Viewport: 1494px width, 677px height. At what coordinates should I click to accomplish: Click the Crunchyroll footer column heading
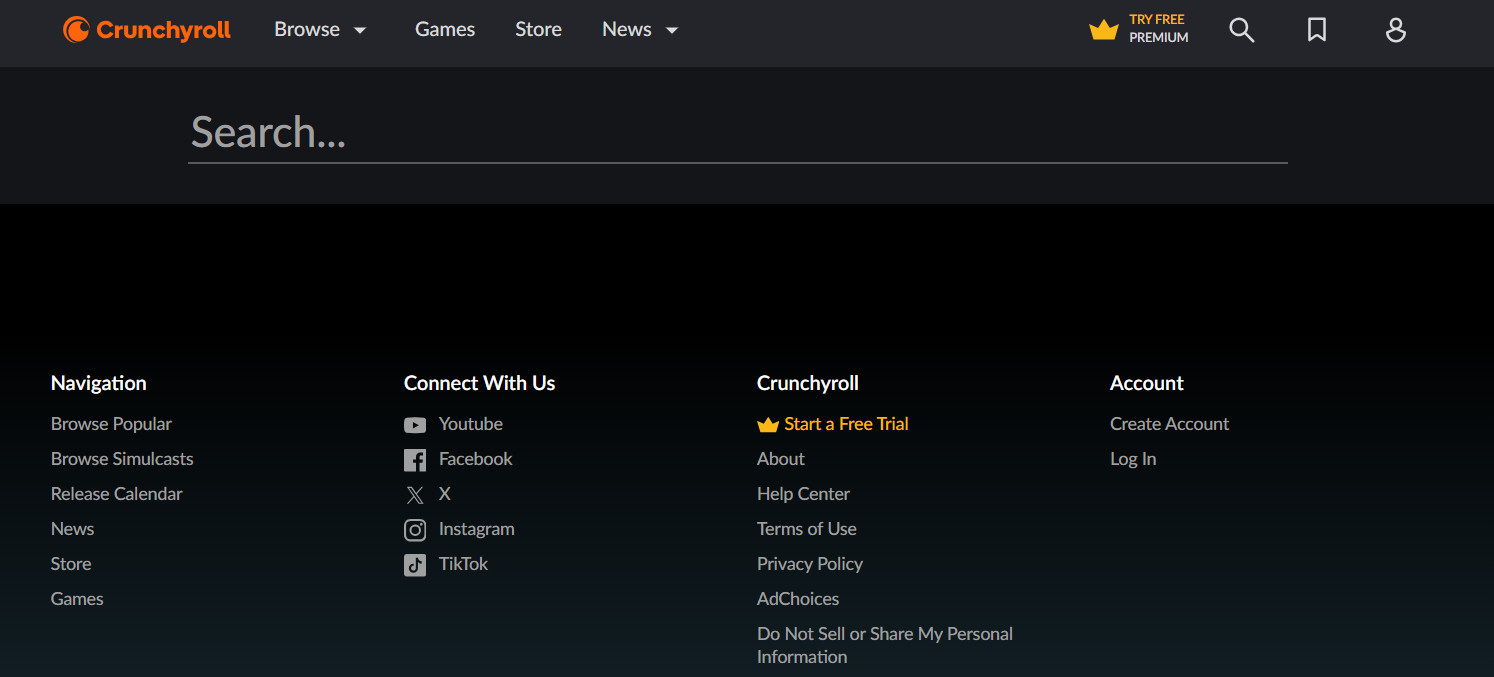coord(808,383)
